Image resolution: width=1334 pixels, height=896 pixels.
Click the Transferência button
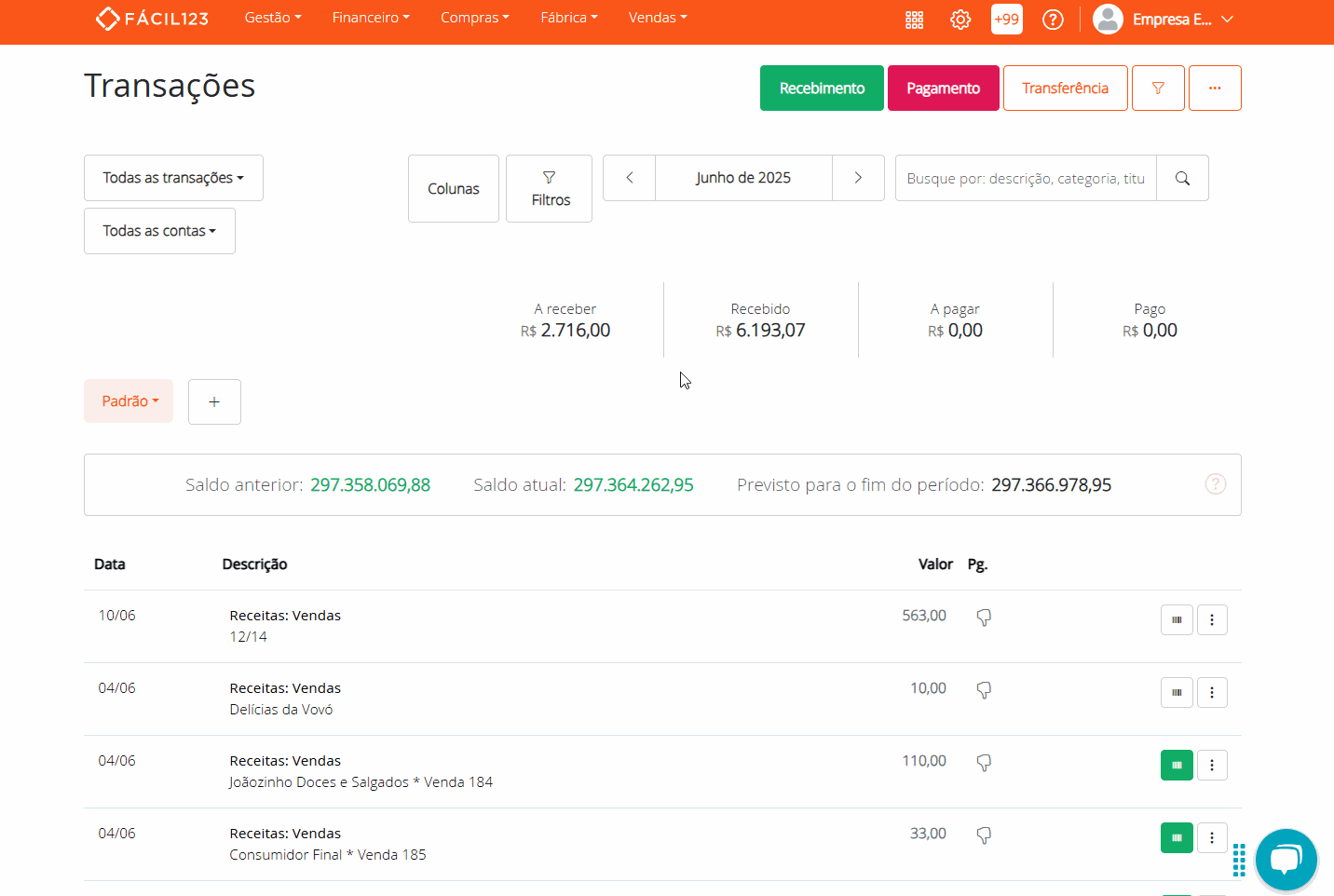(x=1066, y=88)
